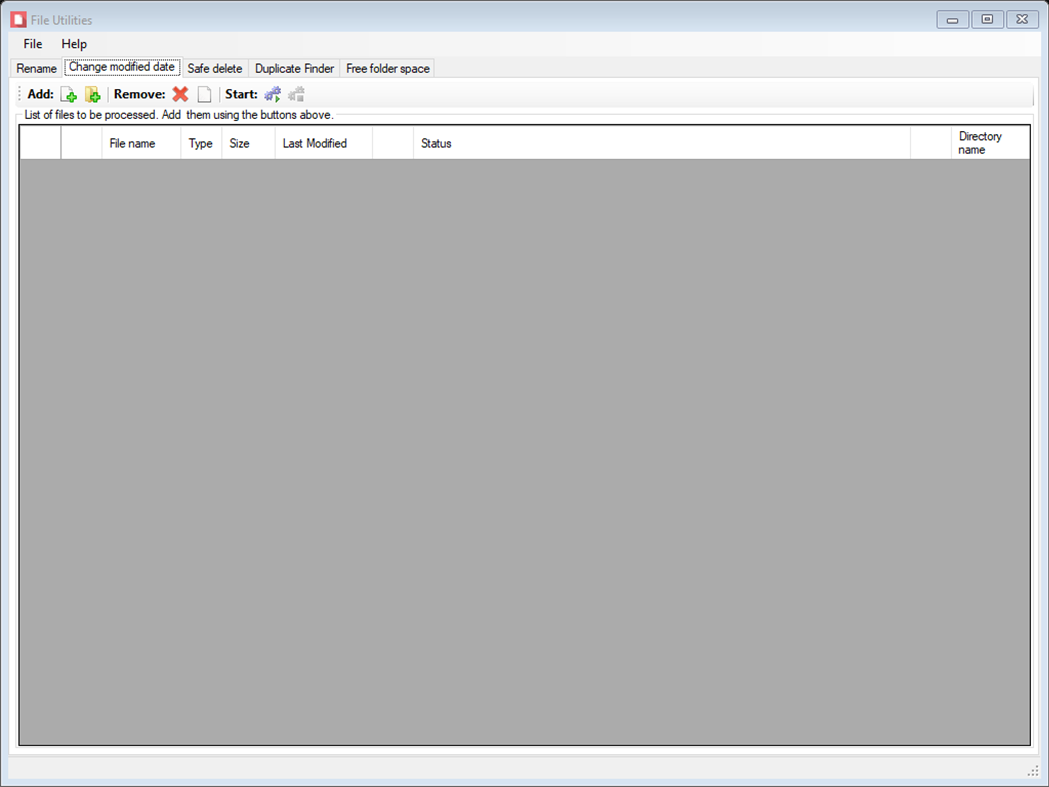The height and width of the screenshot is (787, 1049).
Task: Switch to the Rename tab
Action: [x=35, y=68]
